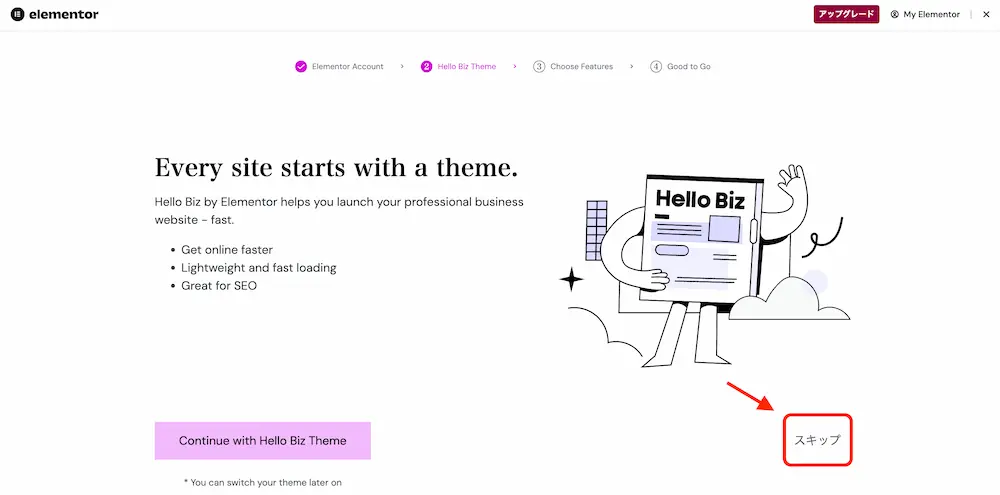Click the completed checkmark icon for Elementor Account

(301, 66)
